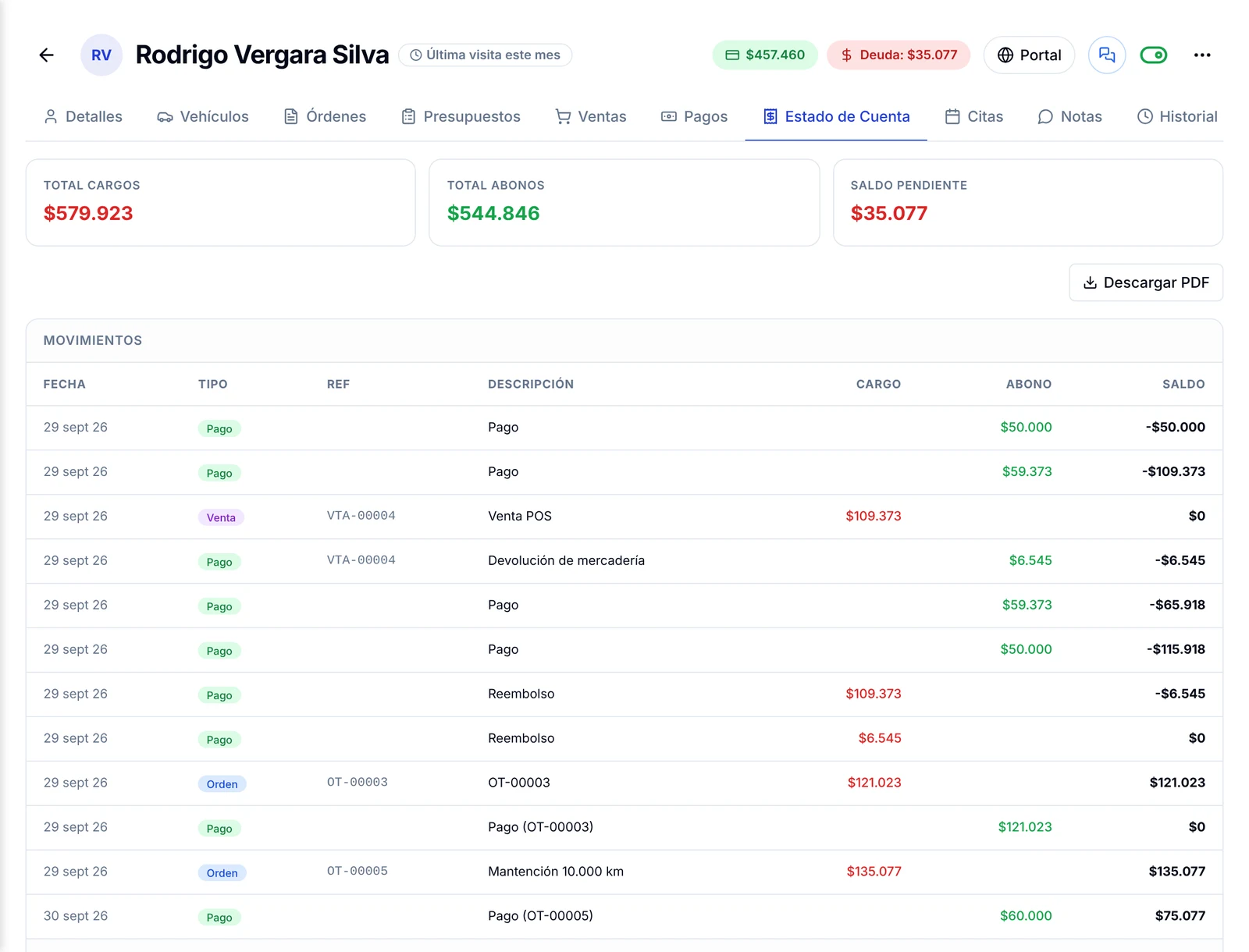The image size is (1249, 952).
Task: Open the Pagos tab
Action: point(694,116)
